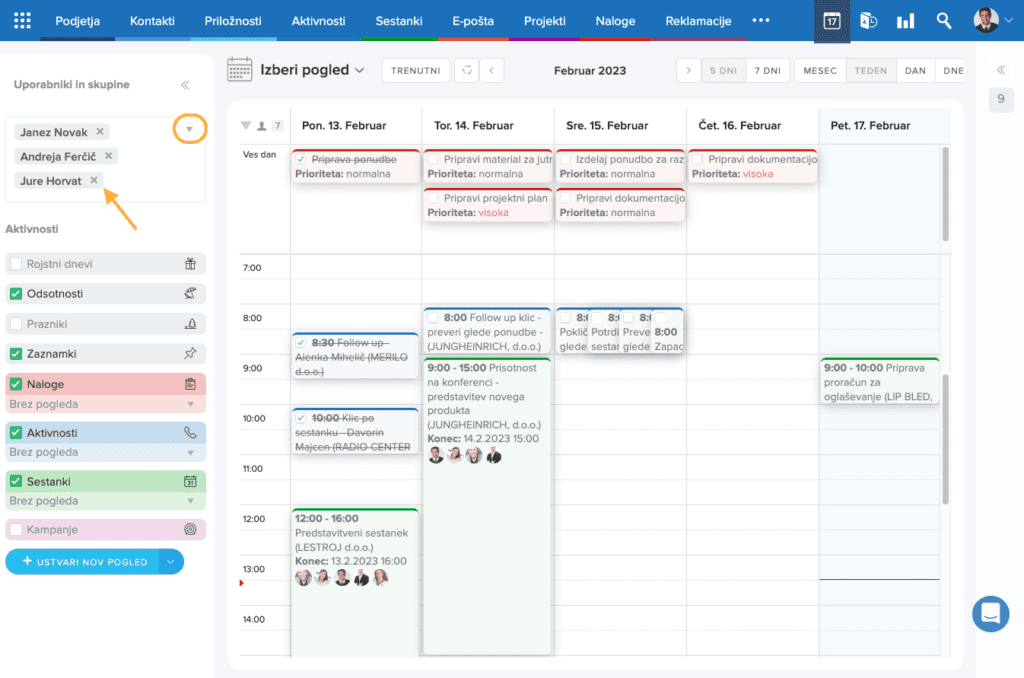1024x678 pixels.
Task: Click the calendar grid icon beside Izberi pogled
Action: tap(240, 70)
